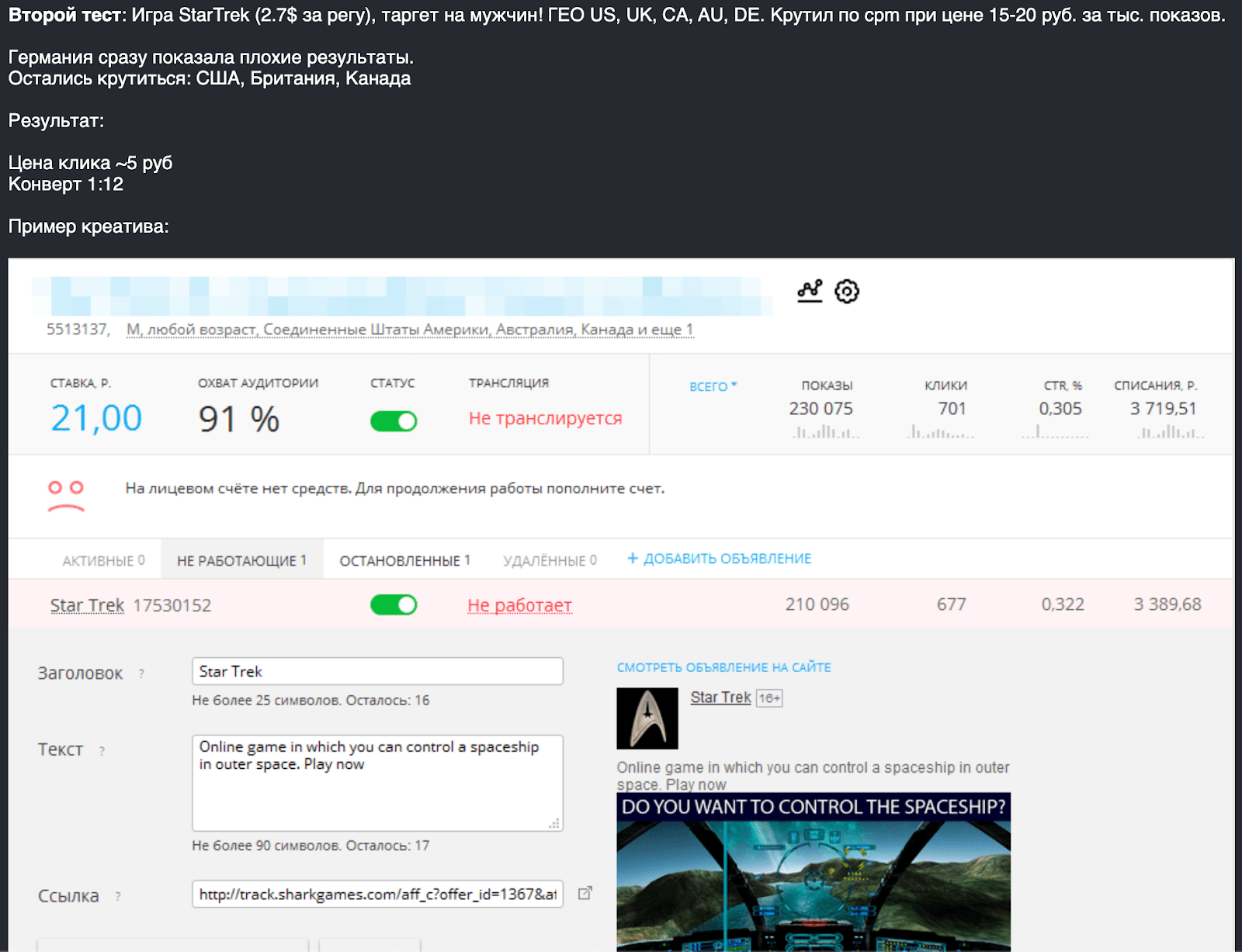Click the ad row spend 3 389,68
This screenshot has height=952, width=1242.
click(1167, 604)
